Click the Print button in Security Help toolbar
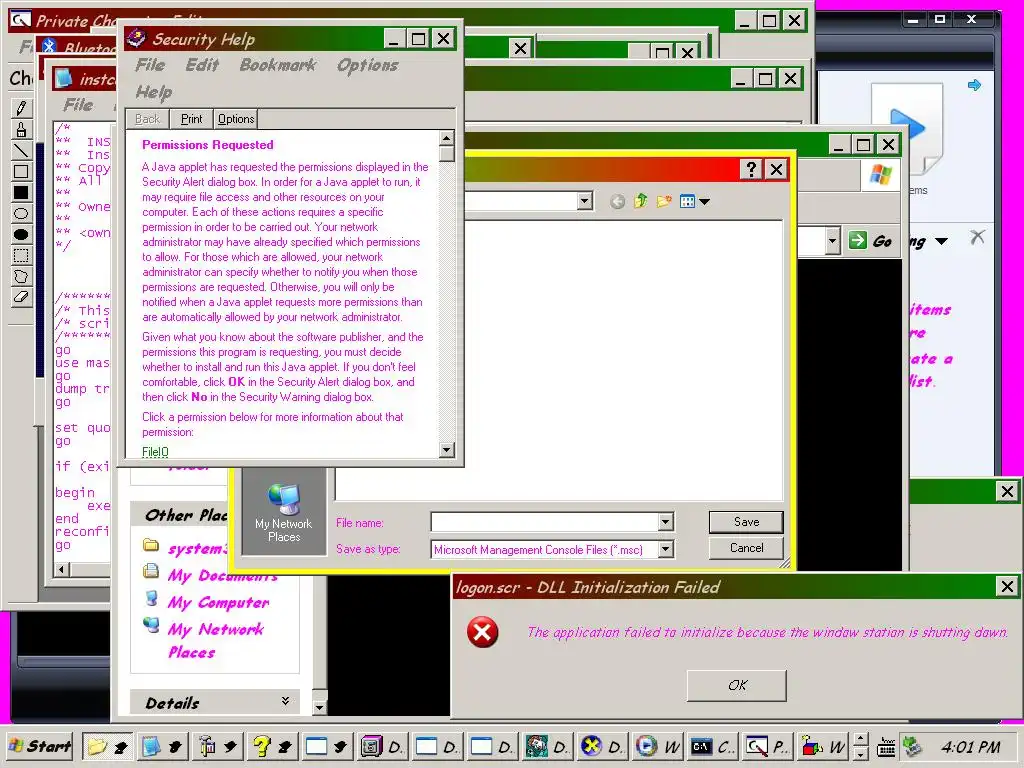The width and height of the screenshot is (1024, 768). (x=191, y=119)
